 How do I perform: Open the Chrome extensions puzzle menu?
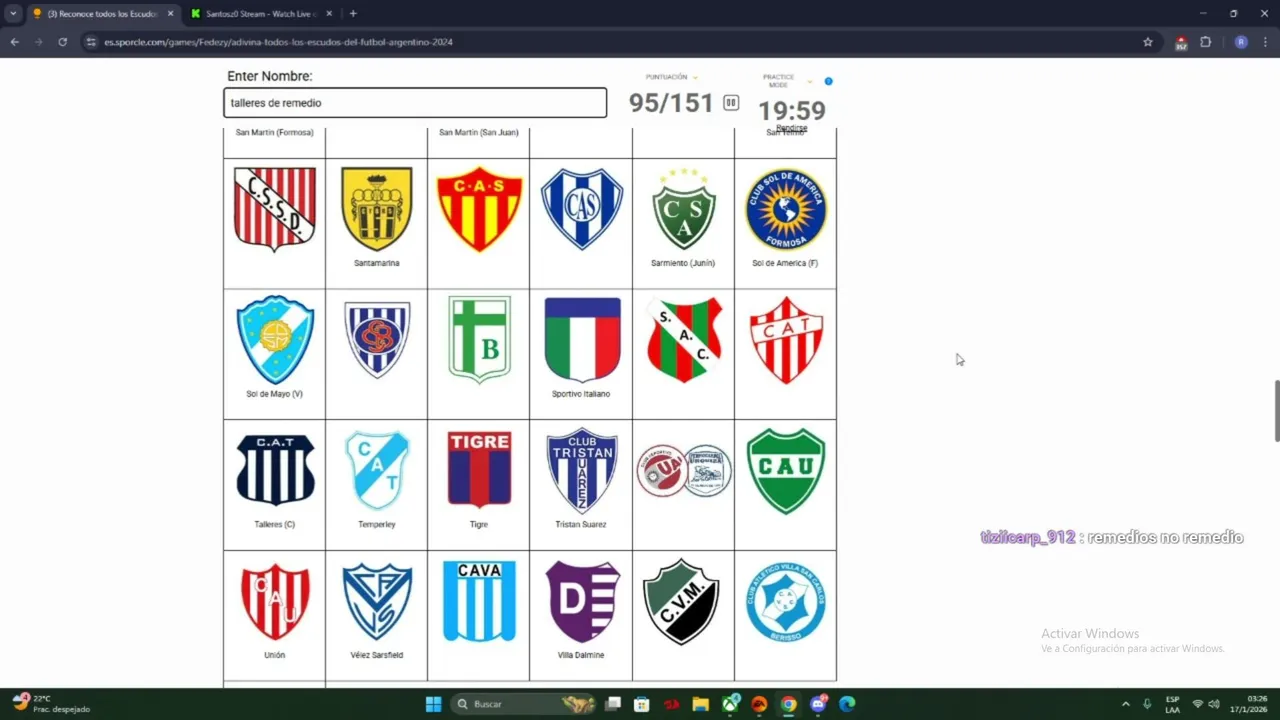1206,42
